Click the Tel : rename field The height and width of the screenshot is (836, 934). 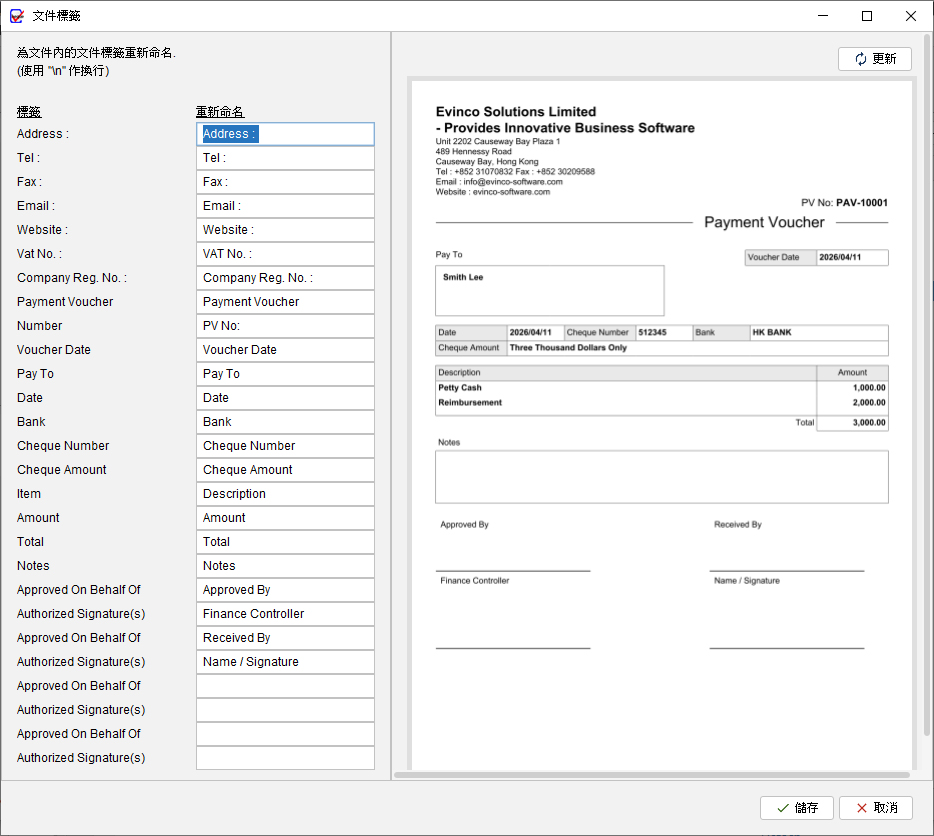click(285, 158)
